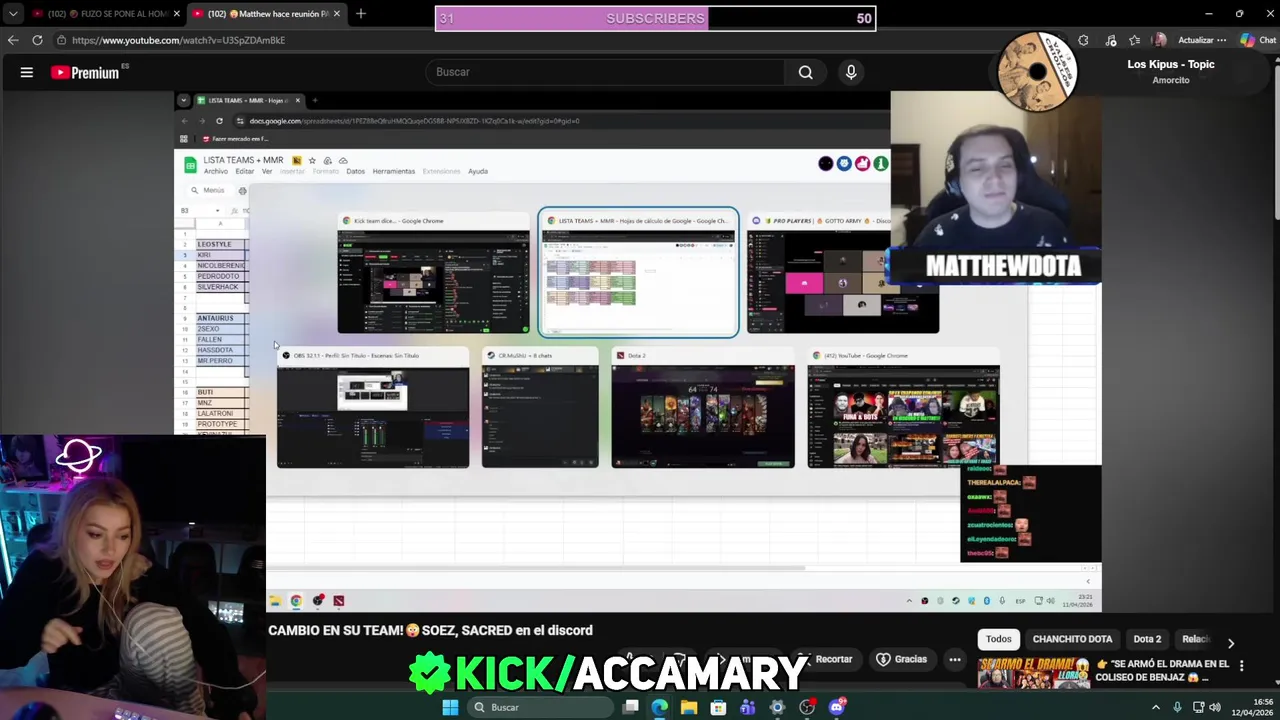
Task: Select the Dota 2 filter chip
Action: click(x=1147, y=639)
